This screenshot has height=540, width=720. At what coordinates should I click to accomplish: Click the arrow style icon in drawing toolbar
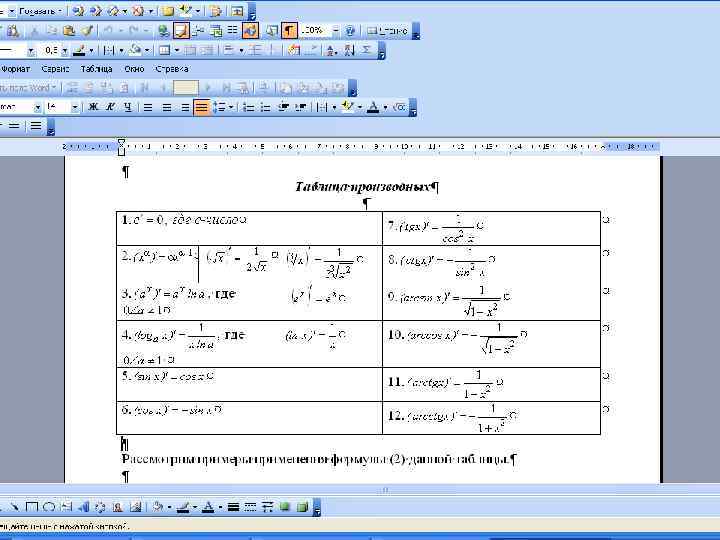268,507
